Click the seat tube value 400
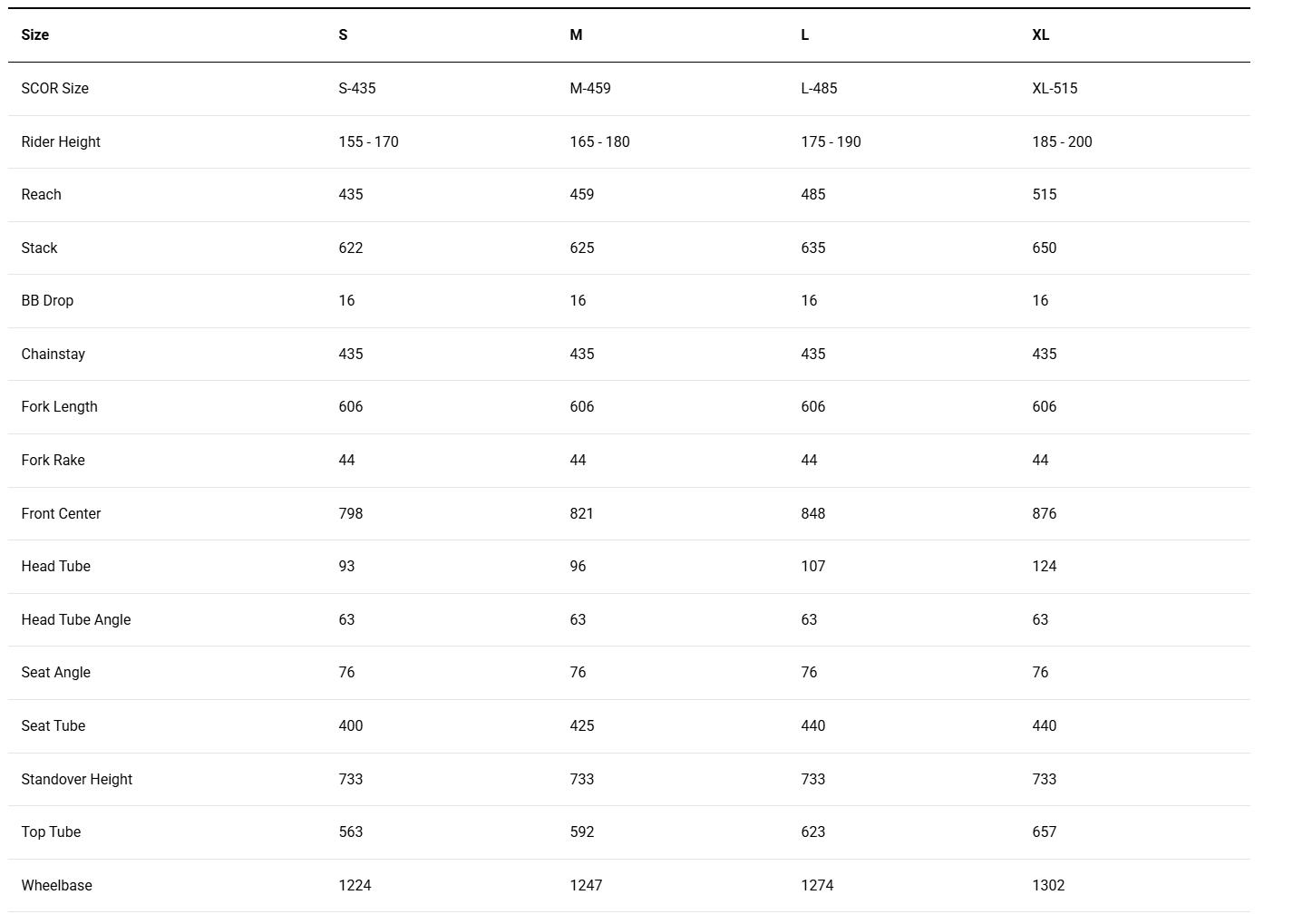The height and width of the screenshot is (924, 1293). (350, 726)
